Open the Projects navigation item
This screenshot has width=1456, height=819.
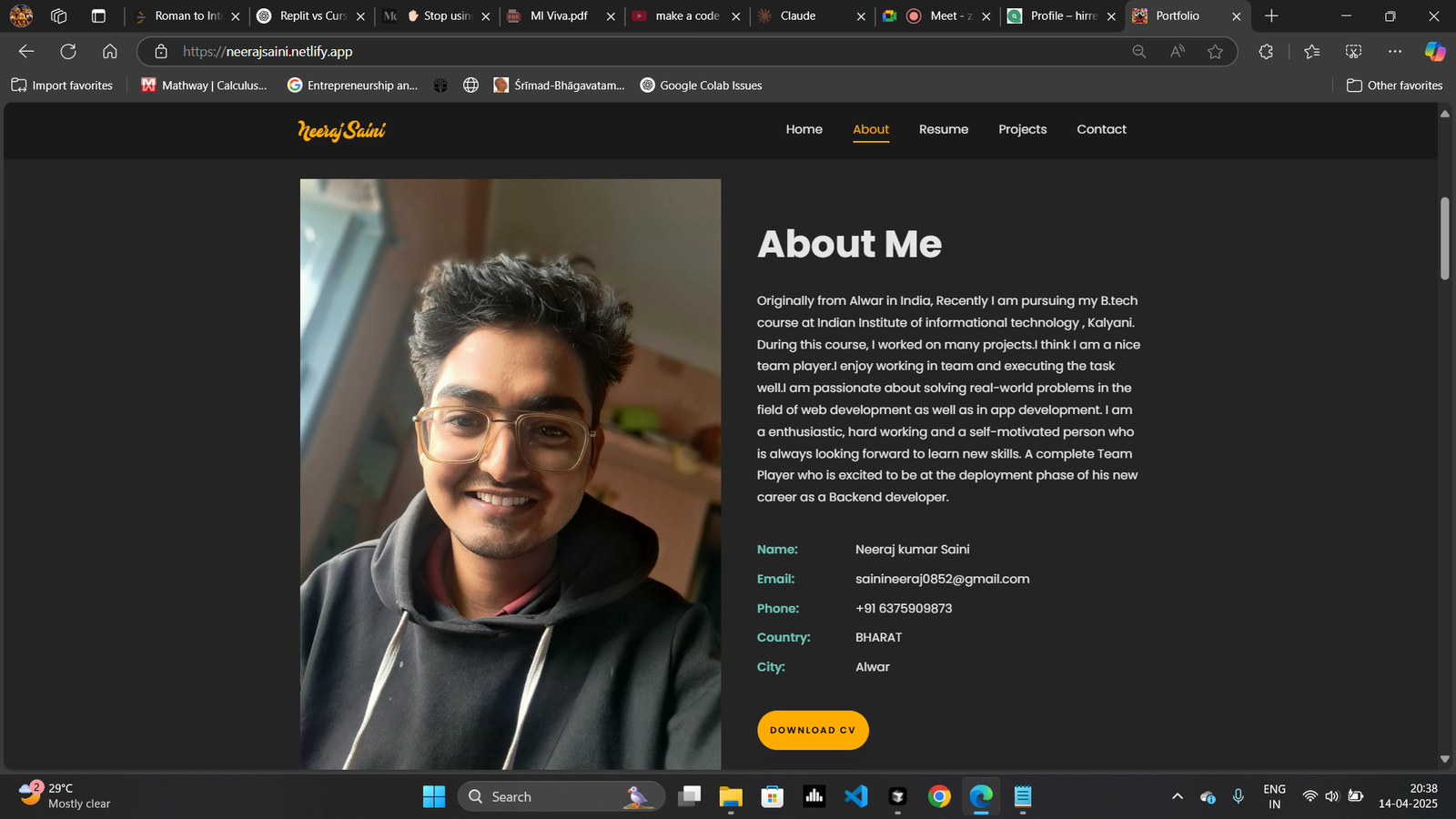(1022, 129)
